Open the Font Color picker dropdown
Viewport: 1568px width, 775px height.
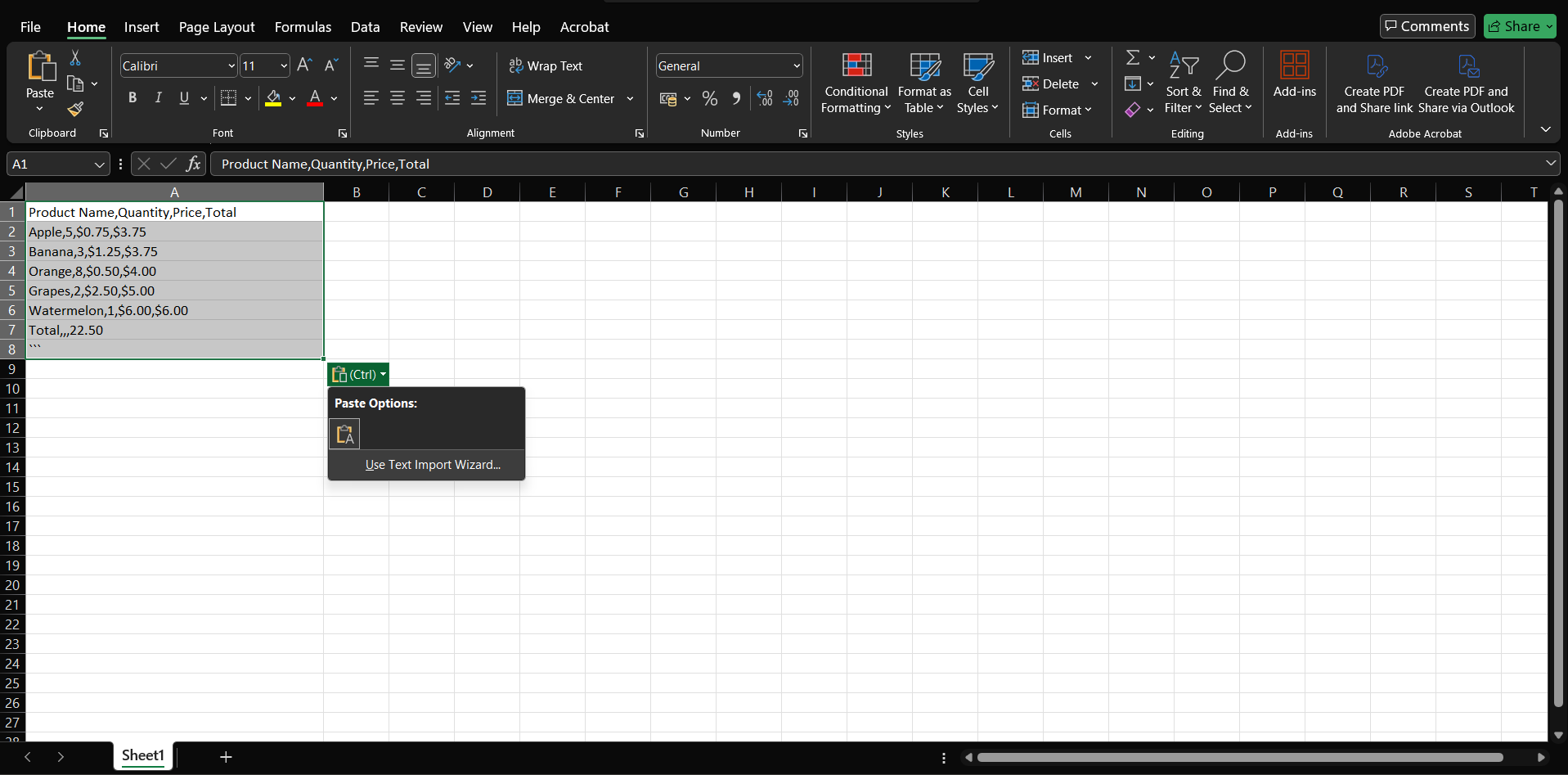pos(333,98)
